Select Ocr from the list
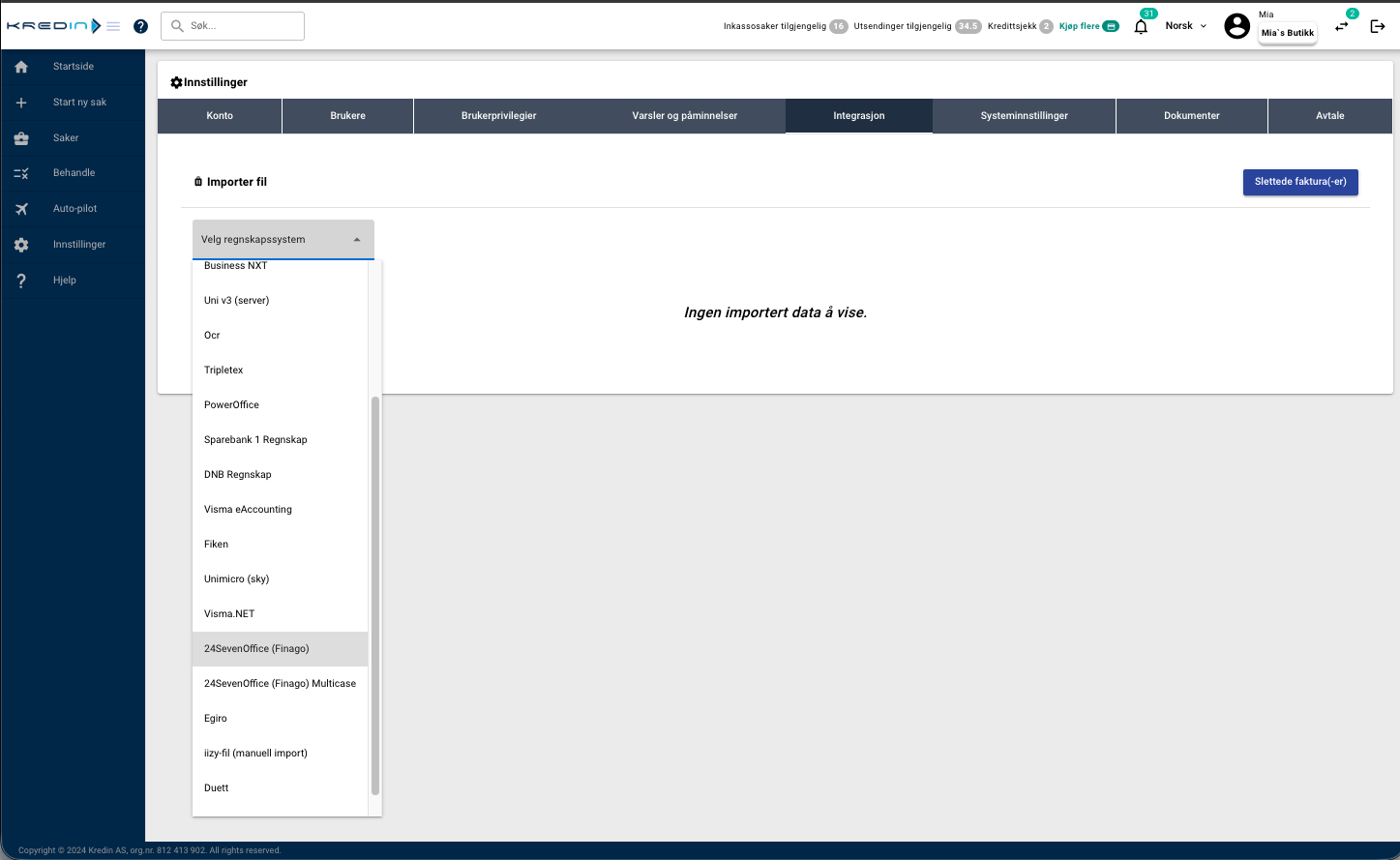Viewport: 1400px width, 860px height. click(x=281, y=336)
